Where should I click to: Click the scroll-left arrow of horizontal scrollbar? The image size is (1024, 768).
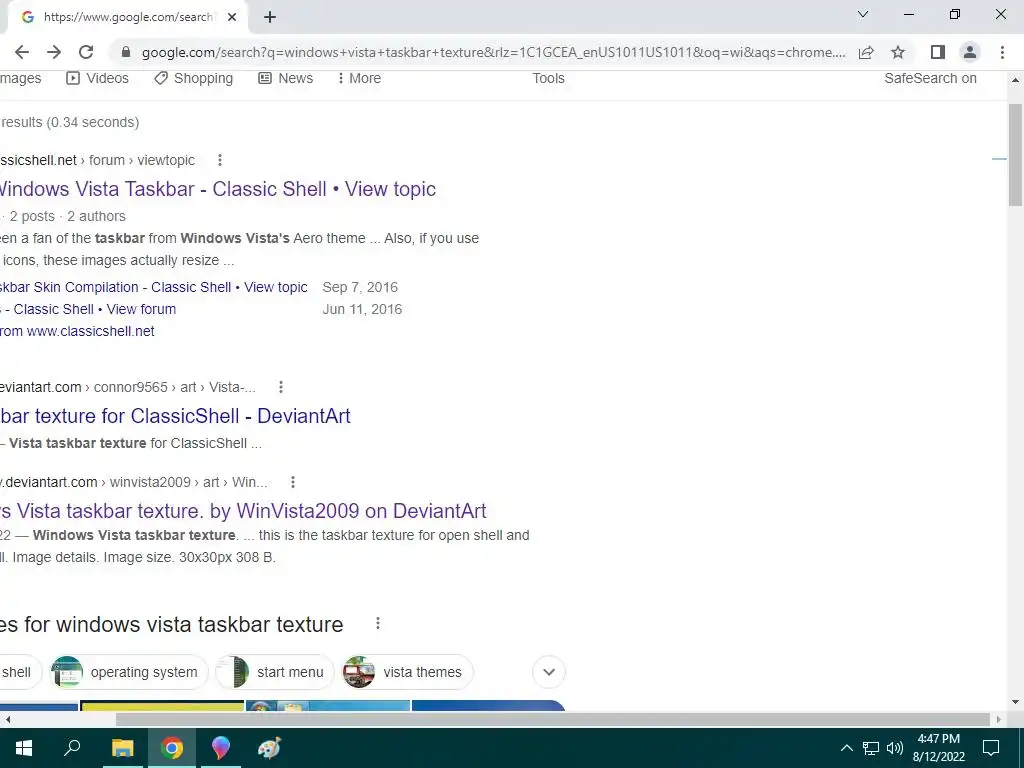pos(8,720)
